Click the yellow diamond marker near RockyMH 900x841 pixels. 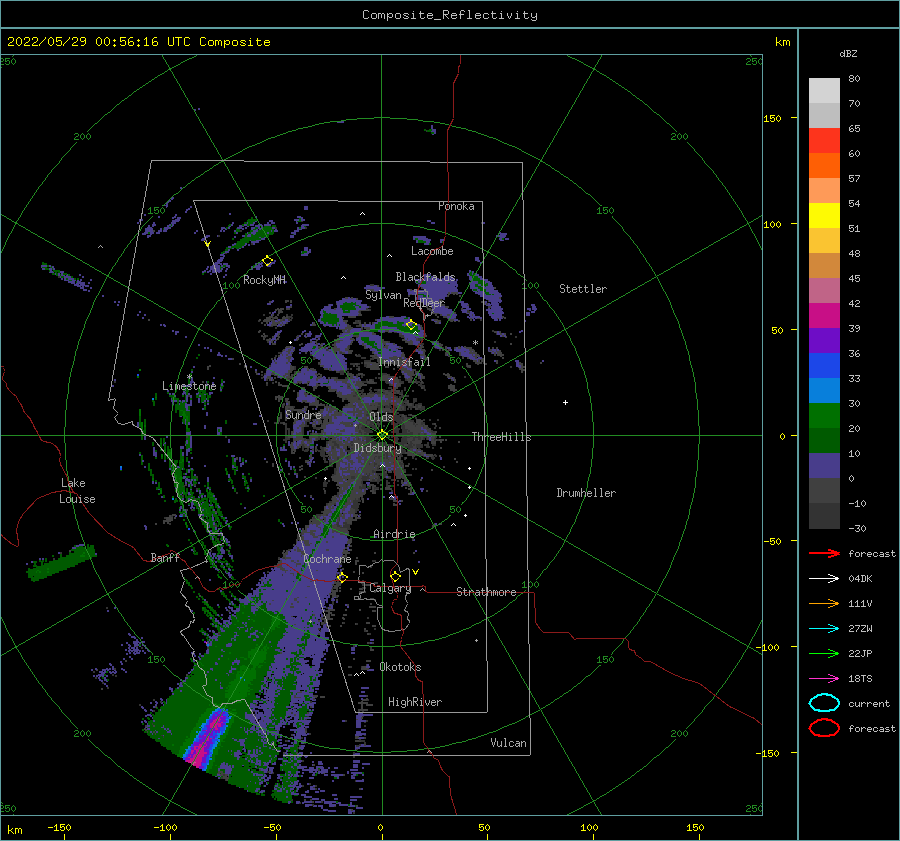[x=267, y=261]
